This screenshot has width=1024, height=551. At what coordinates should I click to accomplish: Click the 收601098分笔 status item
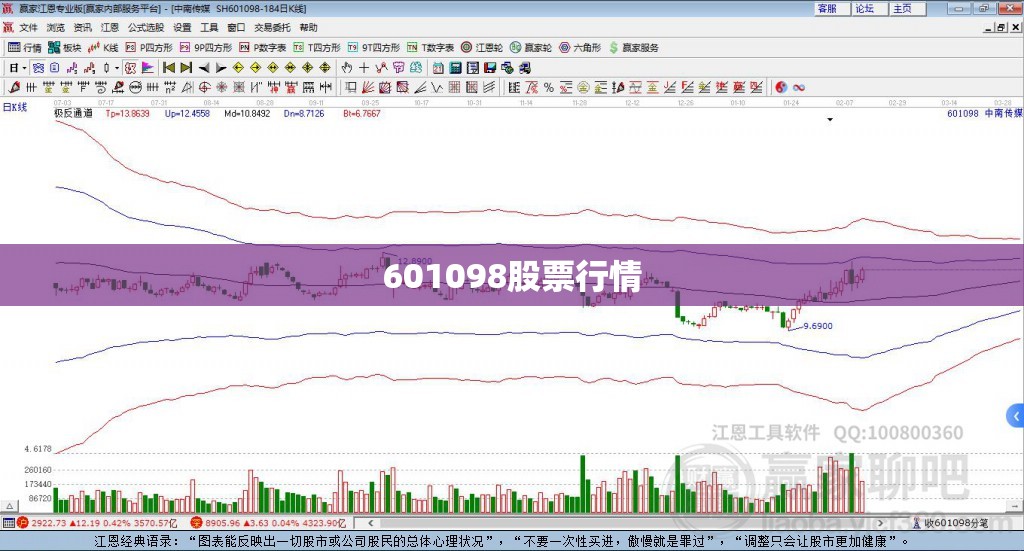click(x=952, y=523)
